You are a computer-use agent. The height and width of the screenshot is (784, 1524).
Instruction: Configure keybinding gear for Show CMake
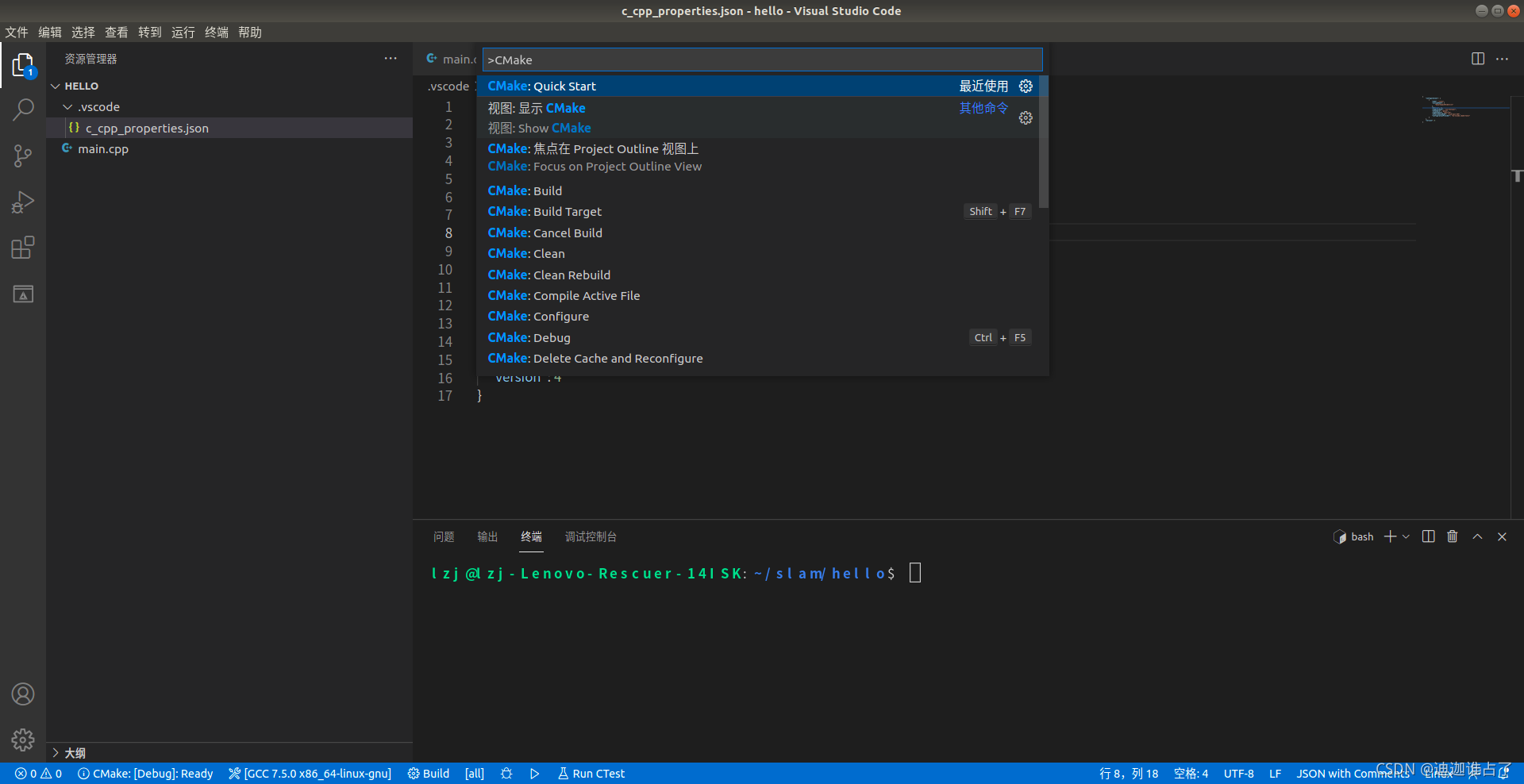pyautogui.click(x=1026, y=117)
